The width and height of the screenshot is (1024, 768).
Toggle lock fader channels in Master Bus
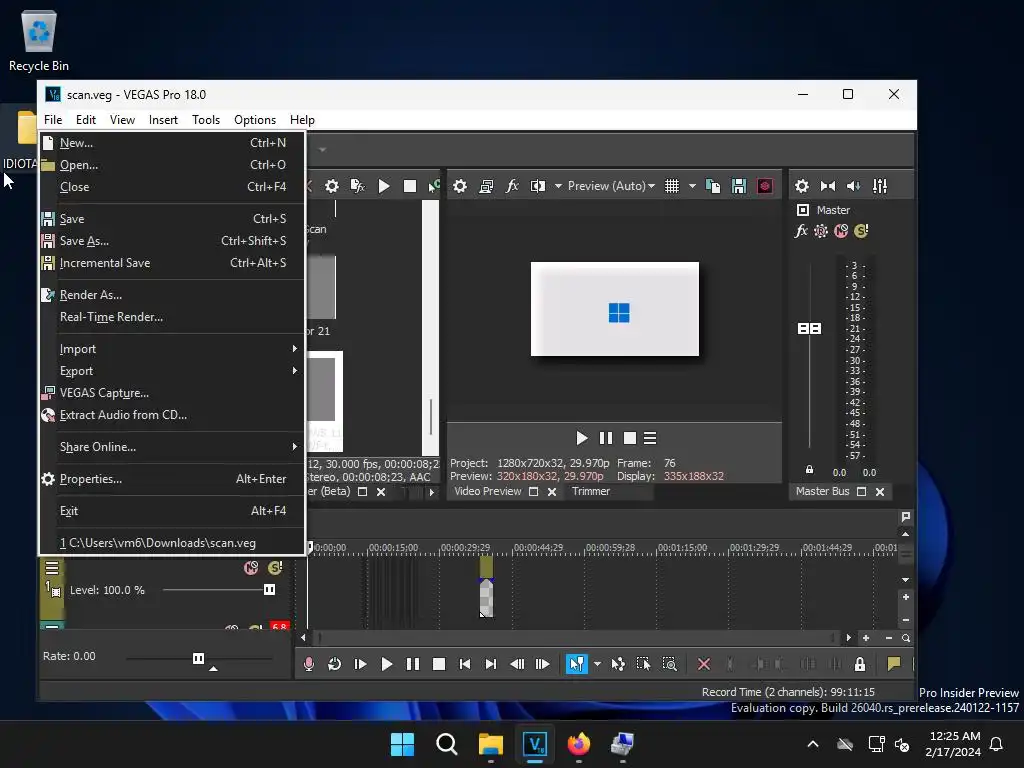tap(809, 470)
